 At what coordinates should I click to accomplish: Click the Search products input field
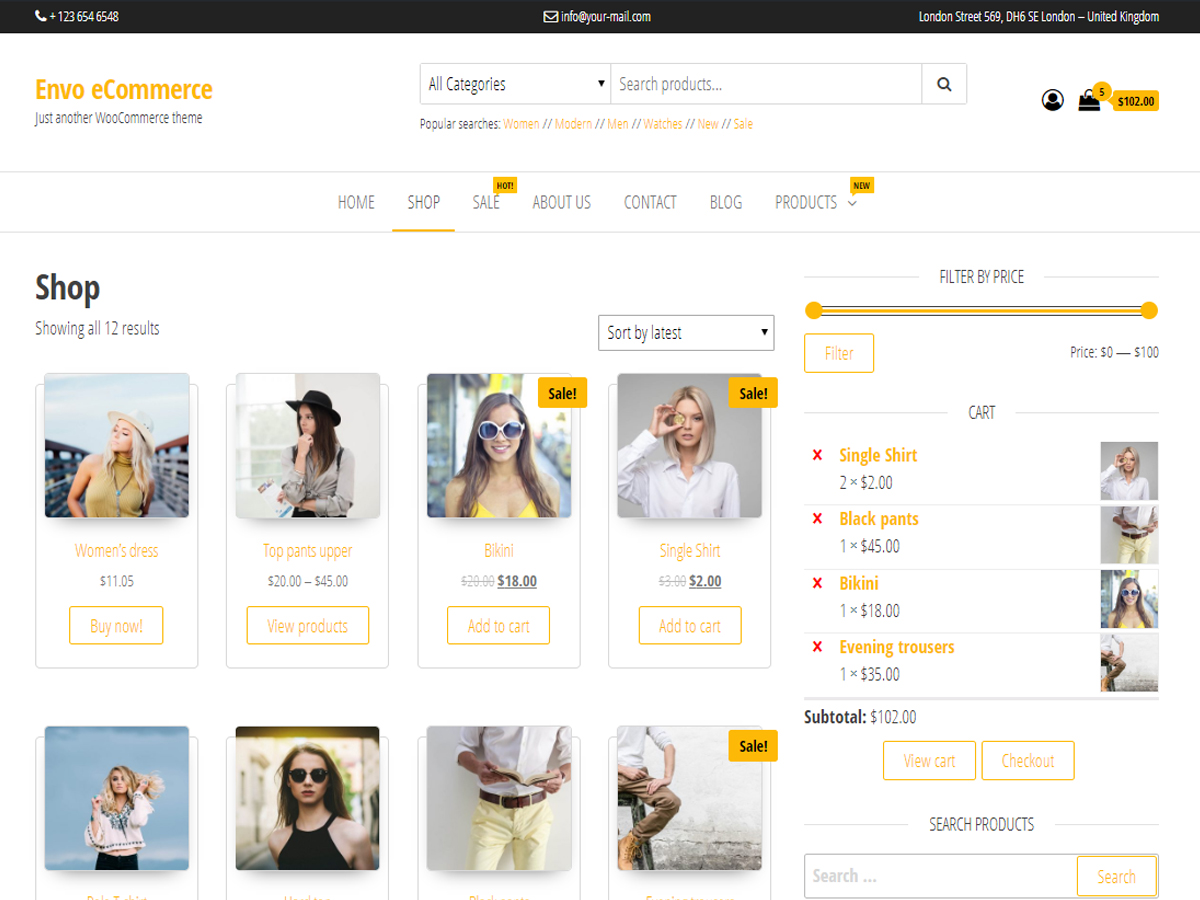[x=765, y=84]
